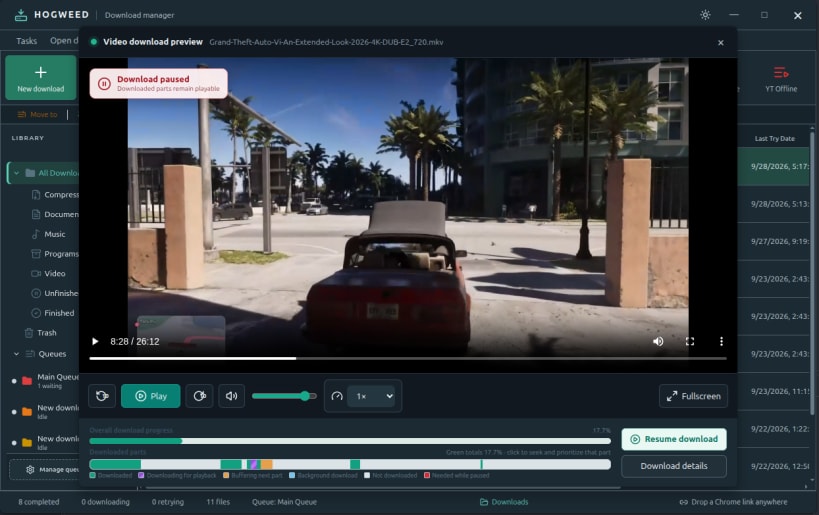Open Download details
The height and width of the screenshot is (515, 819).
point(674,466)
